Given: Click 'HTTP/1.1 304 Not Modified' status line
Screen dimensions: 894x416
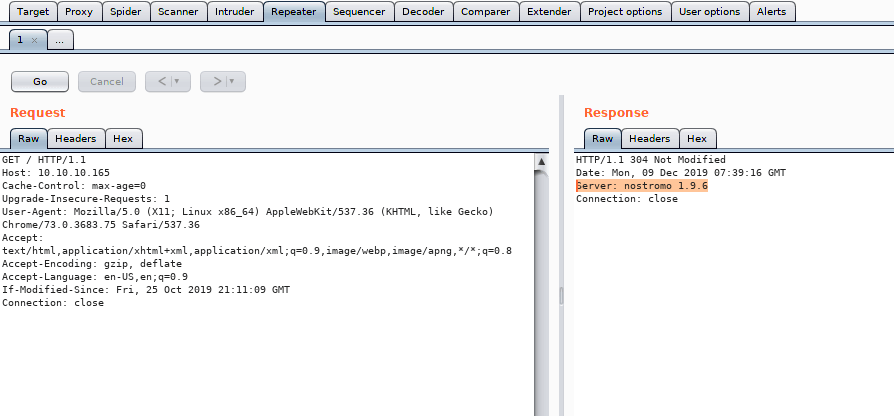Looking at the screenshot, I should 651,160.
